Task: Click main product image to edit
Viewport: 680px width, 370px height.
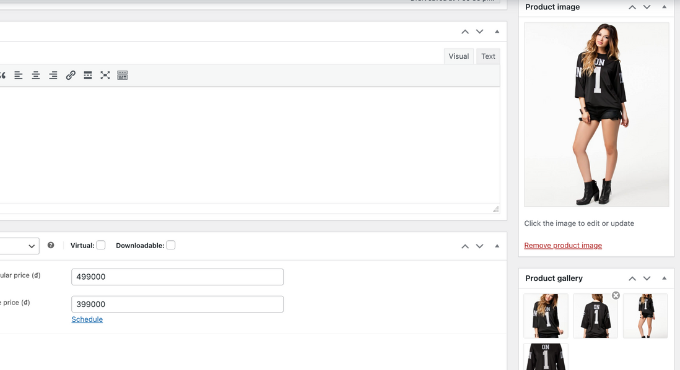Action: coord(596,115)
